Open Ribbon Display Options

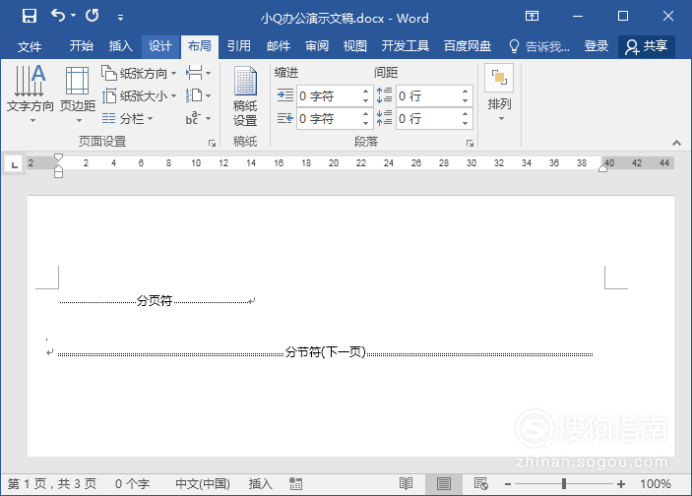tap(532, 16)
